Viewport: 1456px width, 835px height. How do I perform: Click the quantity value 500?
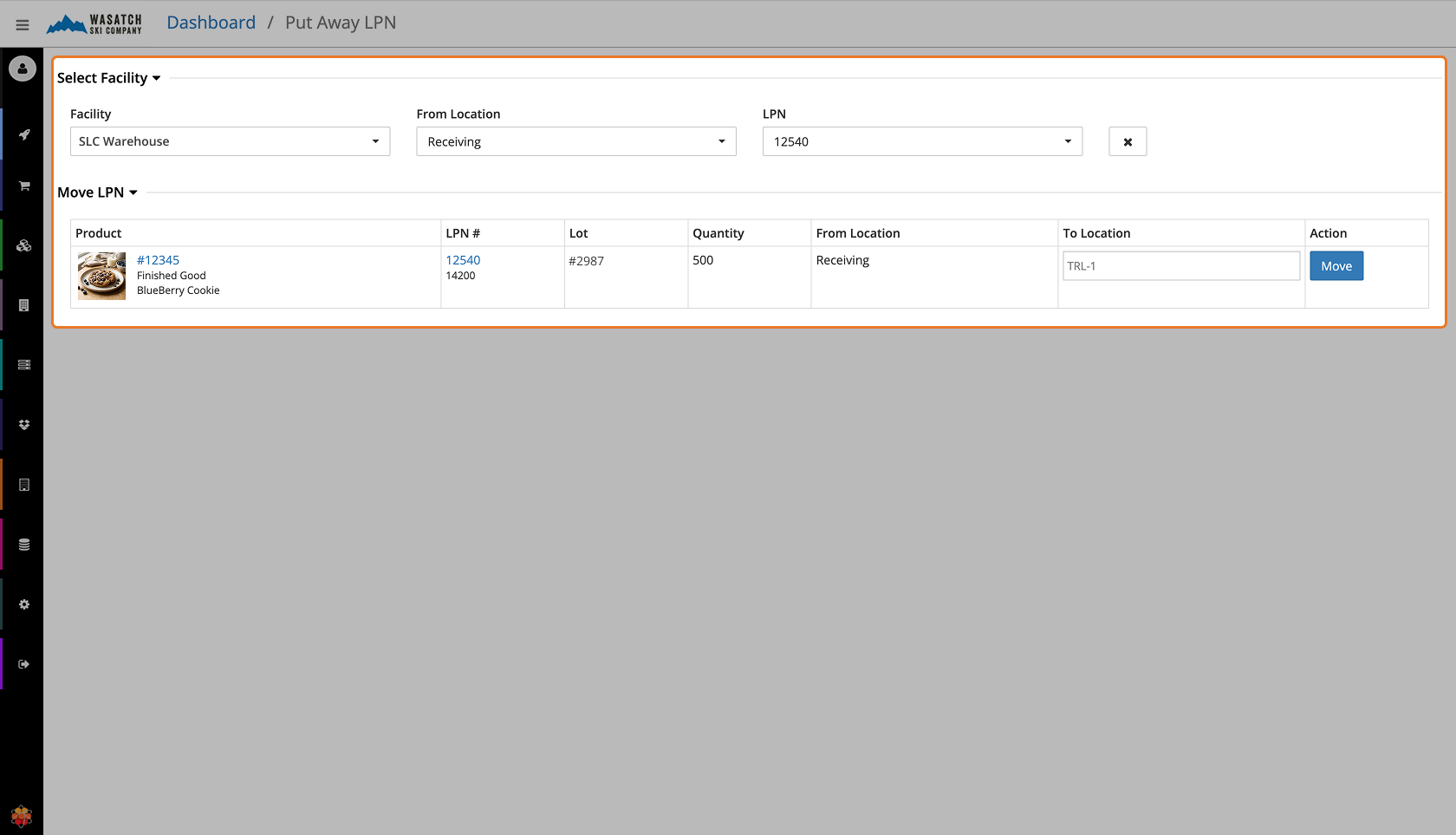(703, 260)
